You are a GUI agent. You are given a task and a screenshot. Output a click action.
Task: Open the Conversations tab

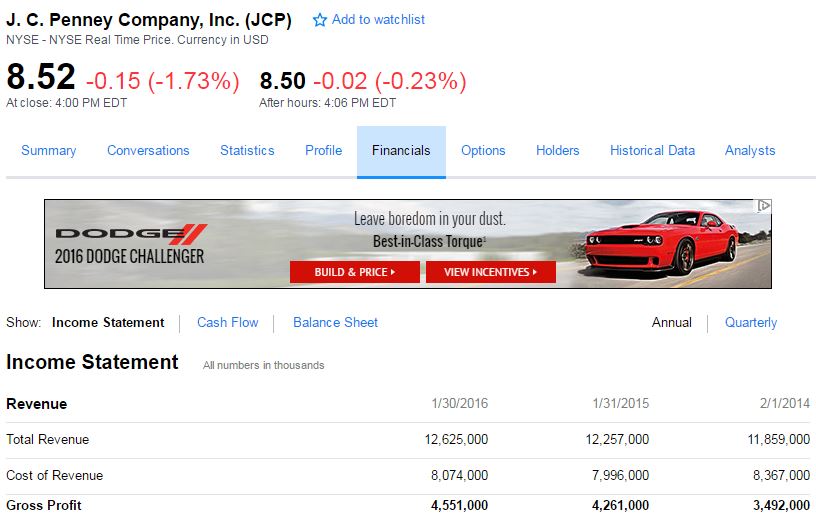148,150
